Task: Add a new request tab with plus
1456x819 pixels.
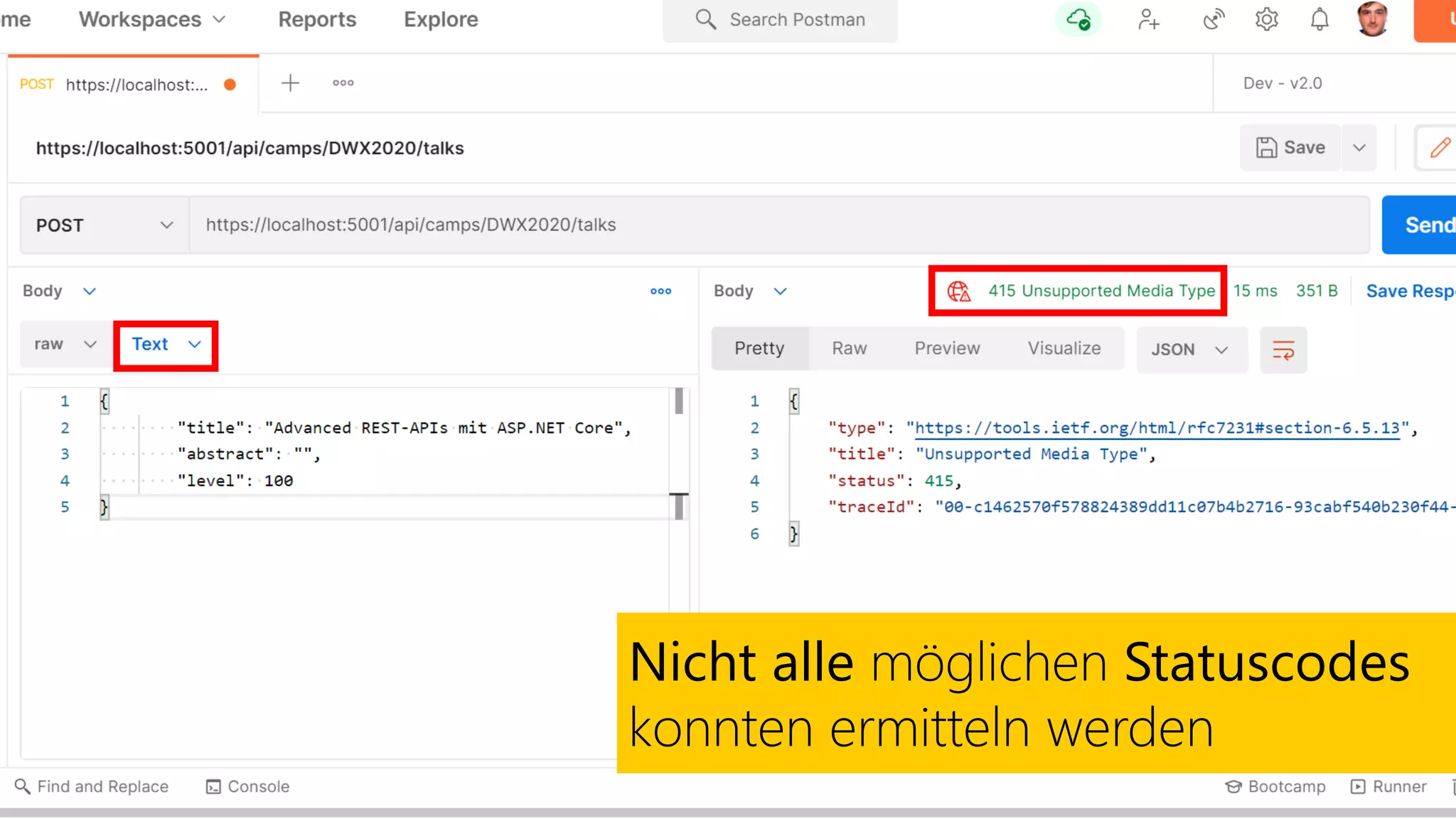Action: pyautogui.click(x=290, y=83)
